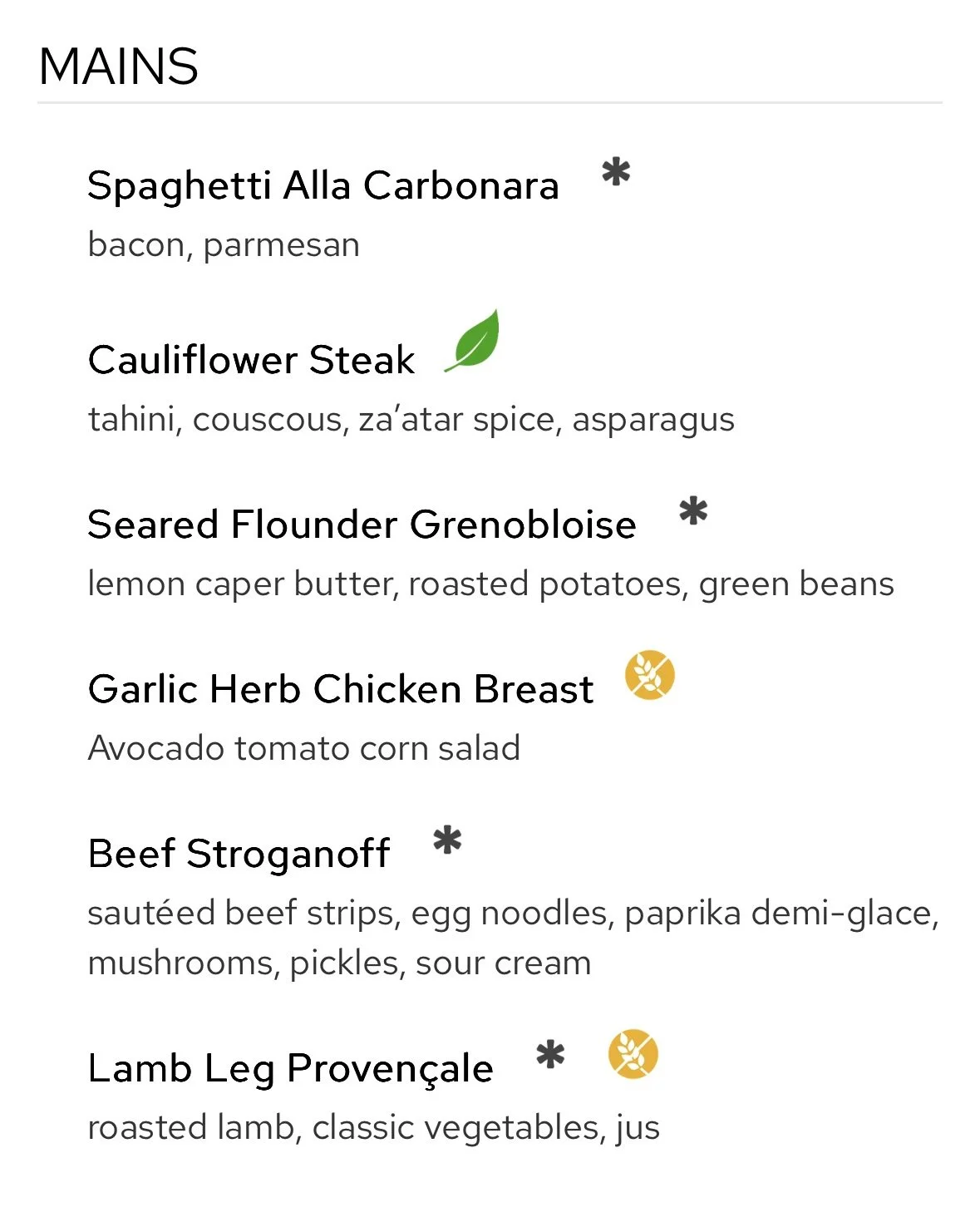Screen dimensions: 980x1207
Task: Click gluten-free badge beside Garlic Herb Chicken Breast
Action: click(x=650, y=675)
